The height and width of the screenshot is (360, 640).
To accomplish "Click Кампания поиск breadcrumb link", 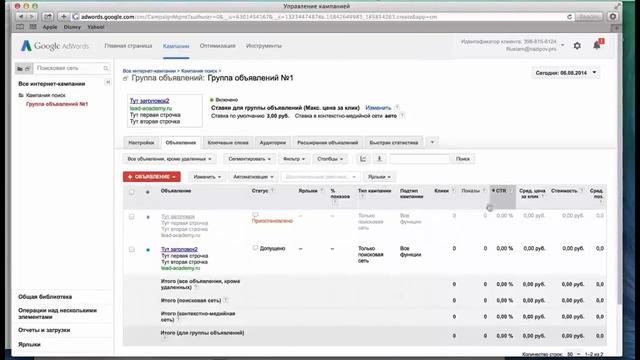I will pos(199,71).
